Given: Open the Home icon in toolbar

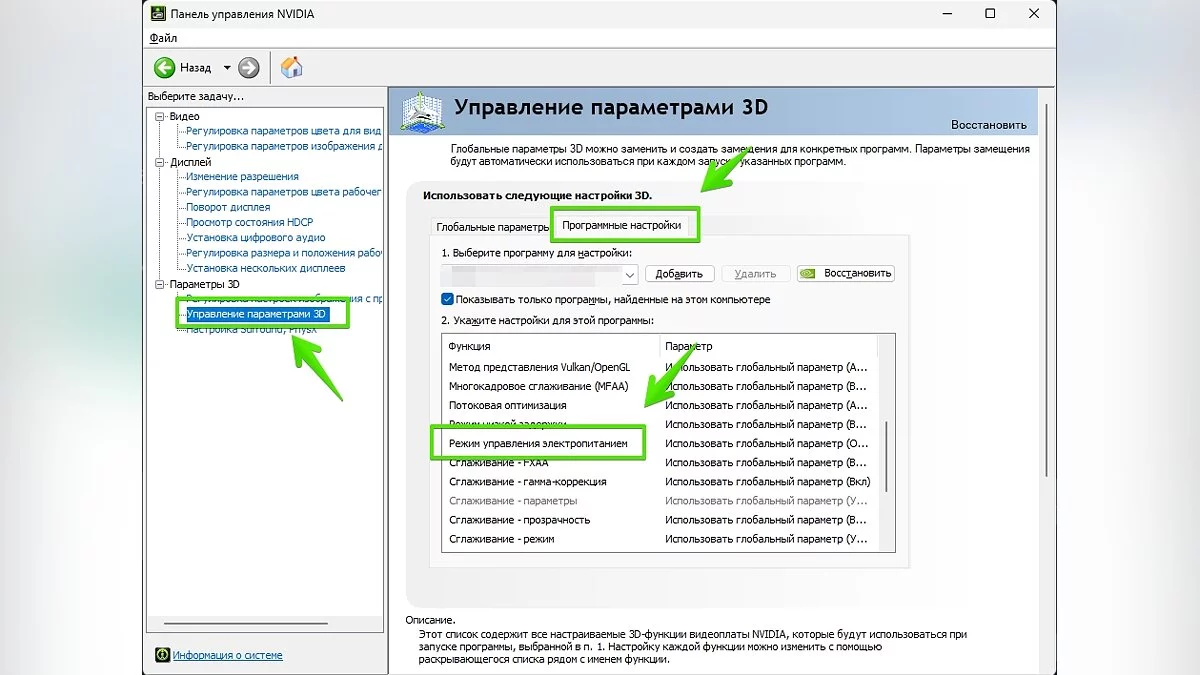Looking at the screenshot, I should pos(291,68).
